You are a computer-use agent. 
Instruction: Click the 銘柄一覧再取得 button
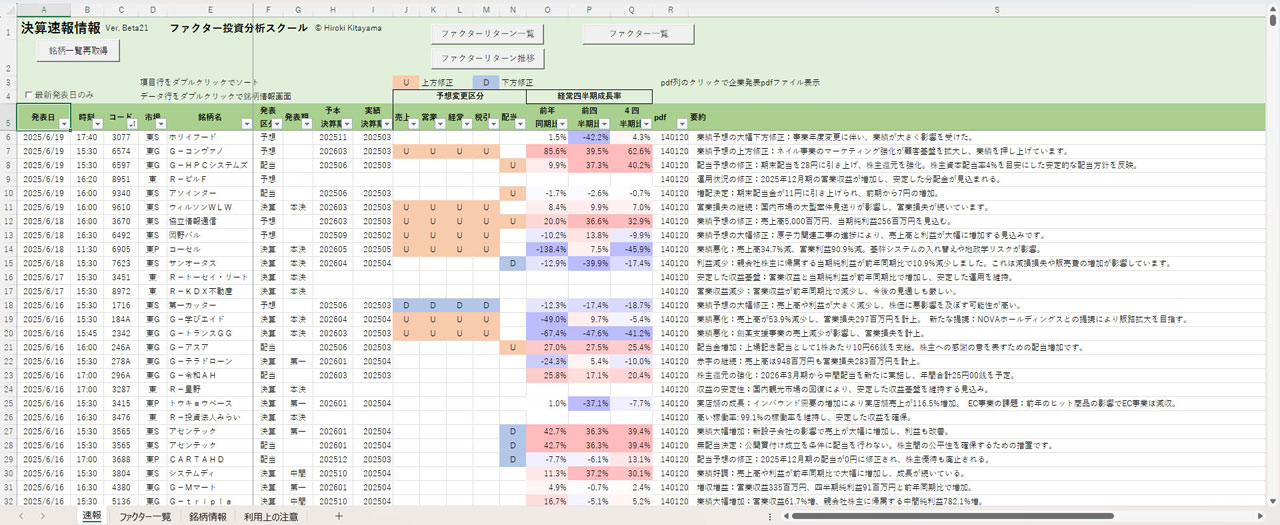[x=77, y=49]
